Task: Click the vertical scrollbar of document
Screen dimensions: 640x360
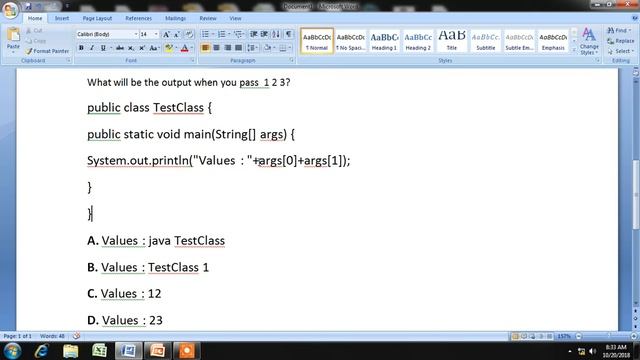Action: click(x=636, y=196)
